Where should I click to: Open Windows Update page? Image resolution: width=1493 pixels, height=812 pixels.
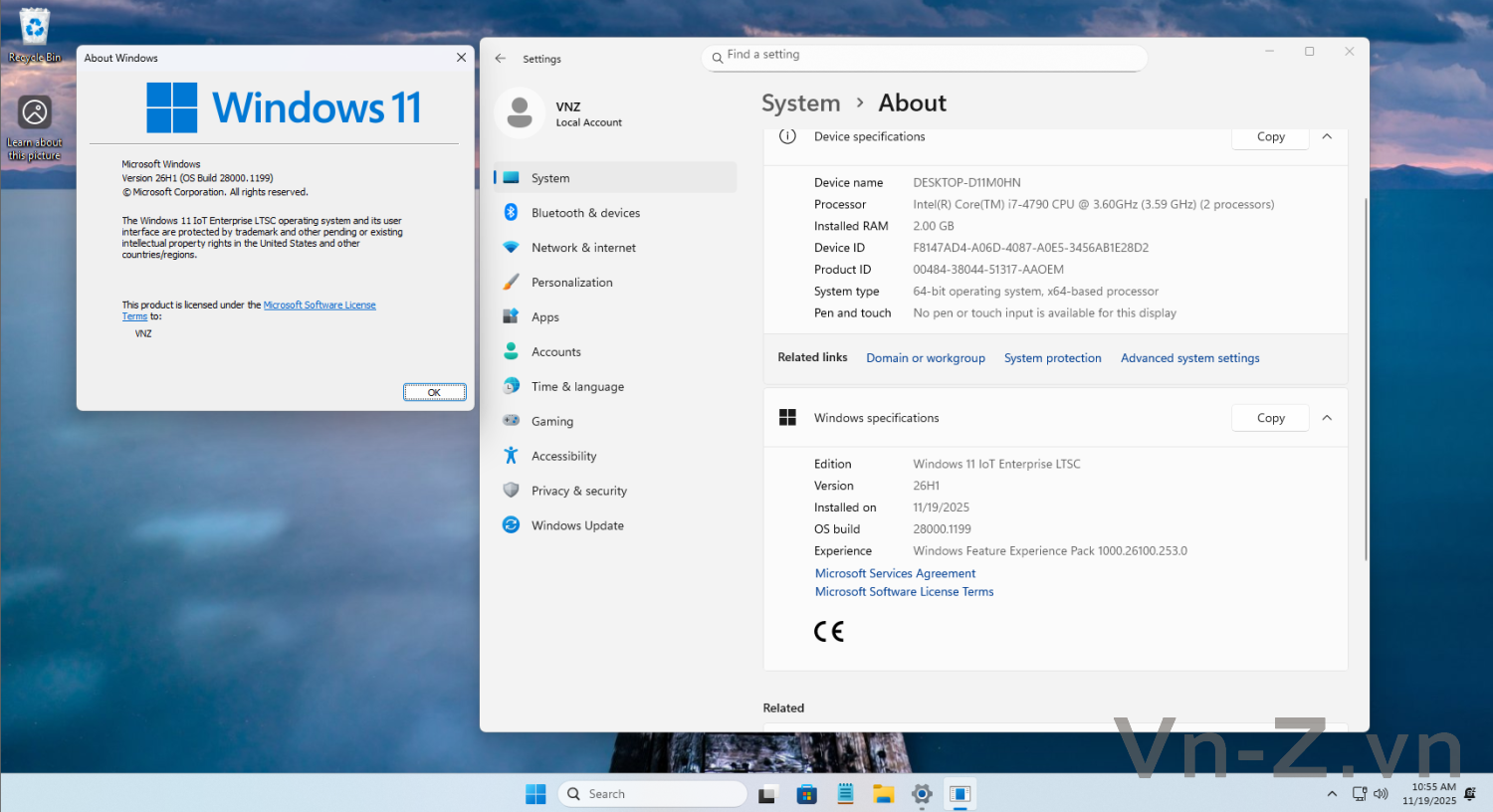click(x=577, y=525)
